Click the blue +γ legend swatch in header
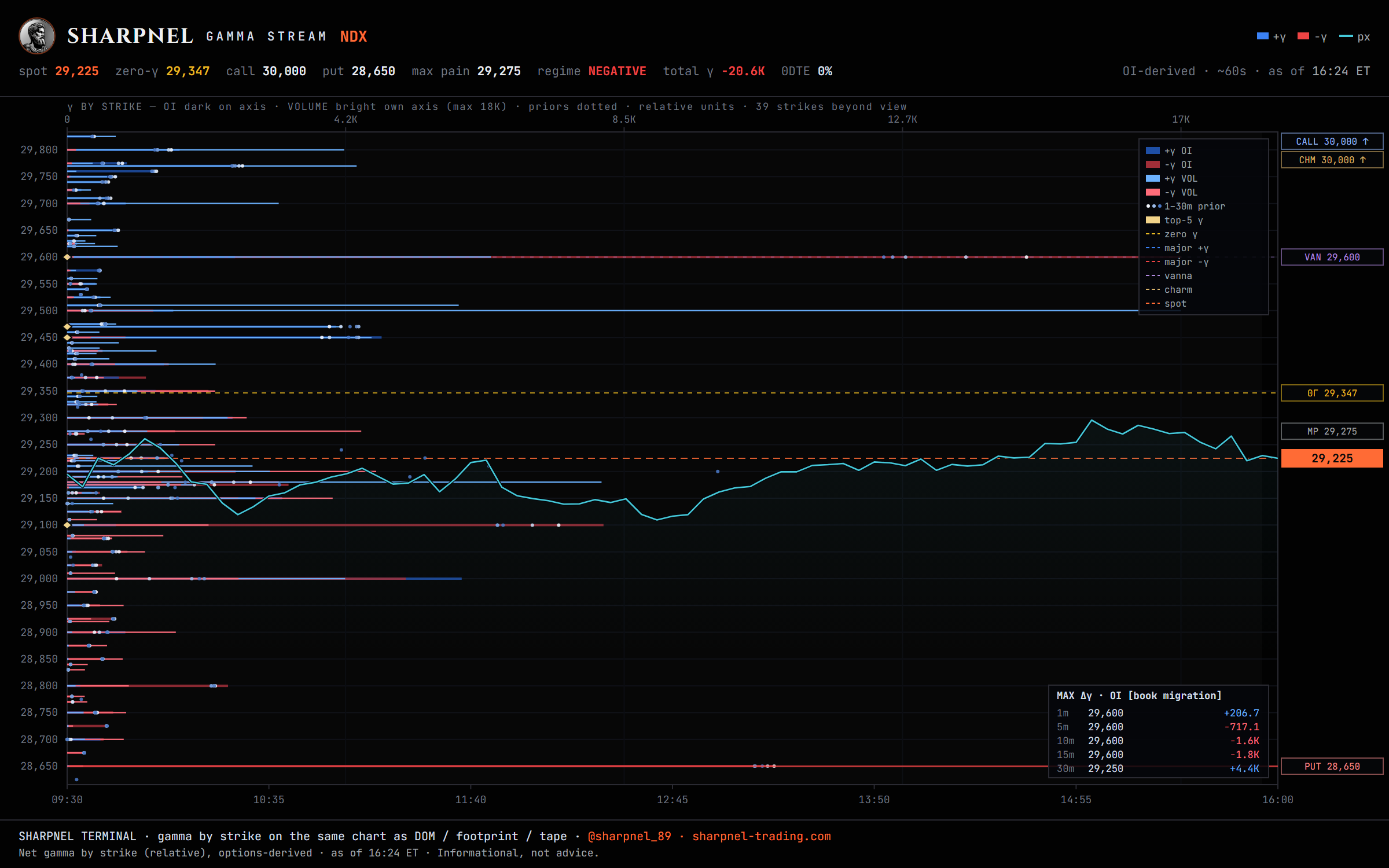1389x868 pixels. pos(1262,36)
